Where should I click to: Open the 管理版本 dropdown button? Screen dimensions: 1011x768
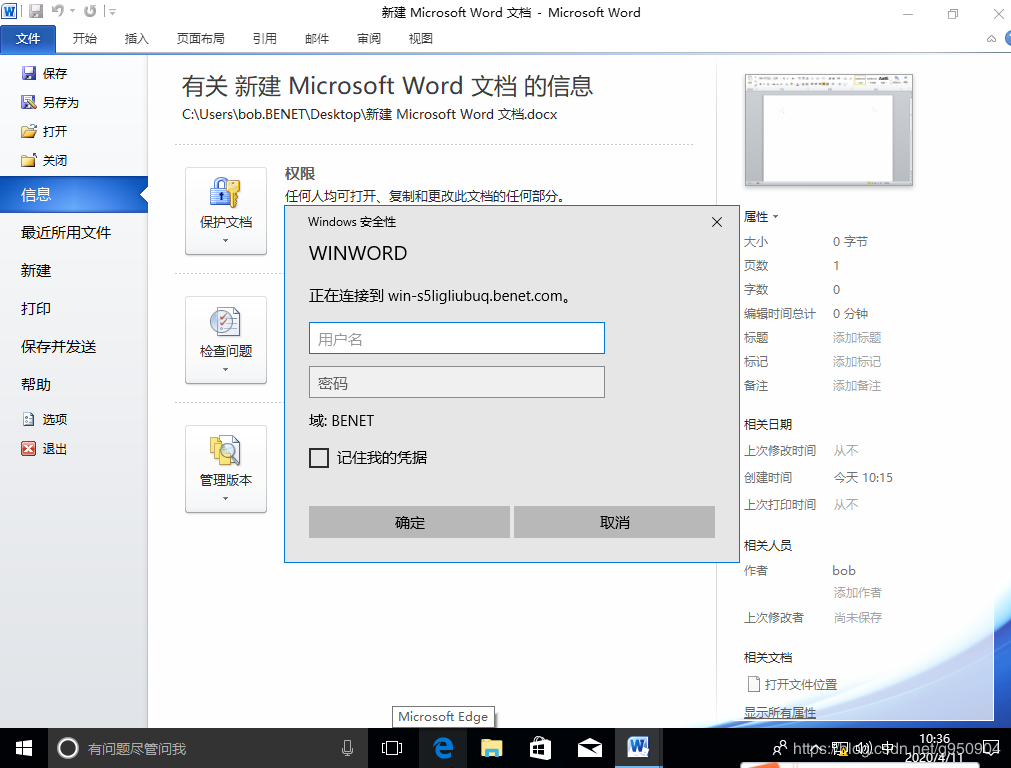tap(226, 469)
